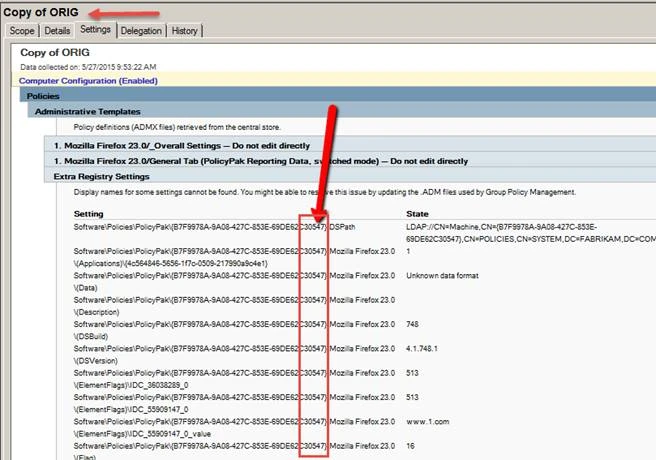Collapse the Extra Registry Settings section
This screenshot has width=656, height=460.
pos(100,176)
